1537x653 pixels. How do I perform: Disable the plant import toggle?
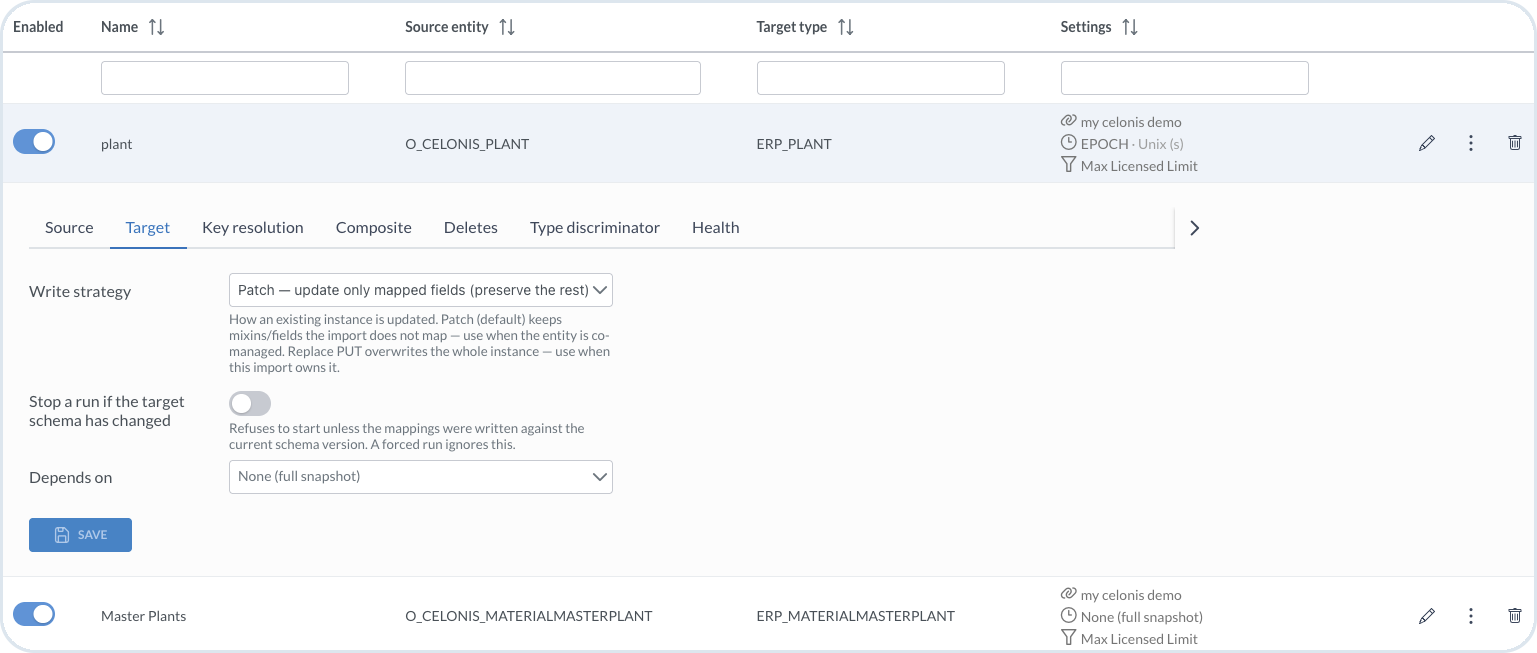click(34, 142)
